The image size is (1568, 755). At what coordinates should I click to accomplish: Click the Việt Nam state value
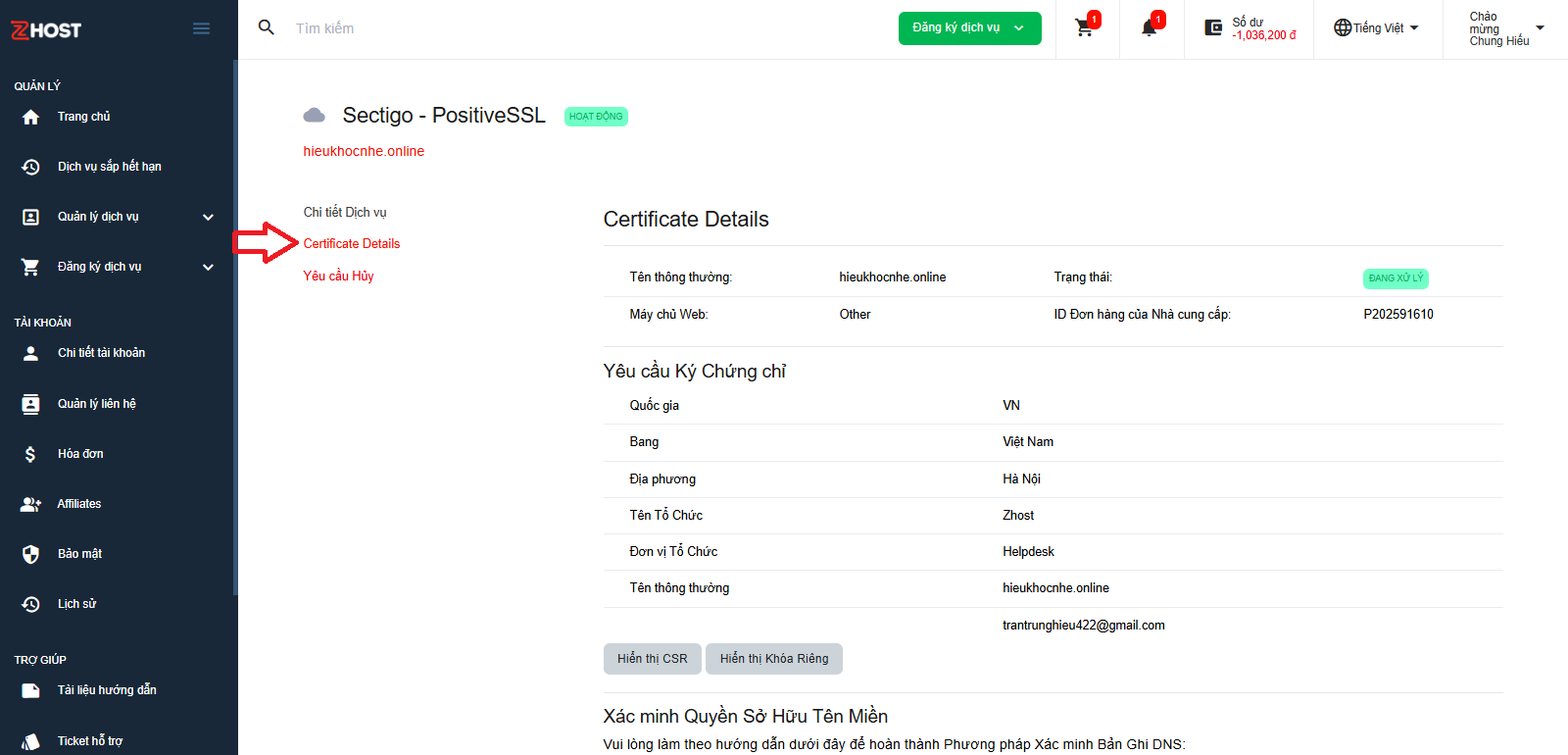(x=1028, y=442)
